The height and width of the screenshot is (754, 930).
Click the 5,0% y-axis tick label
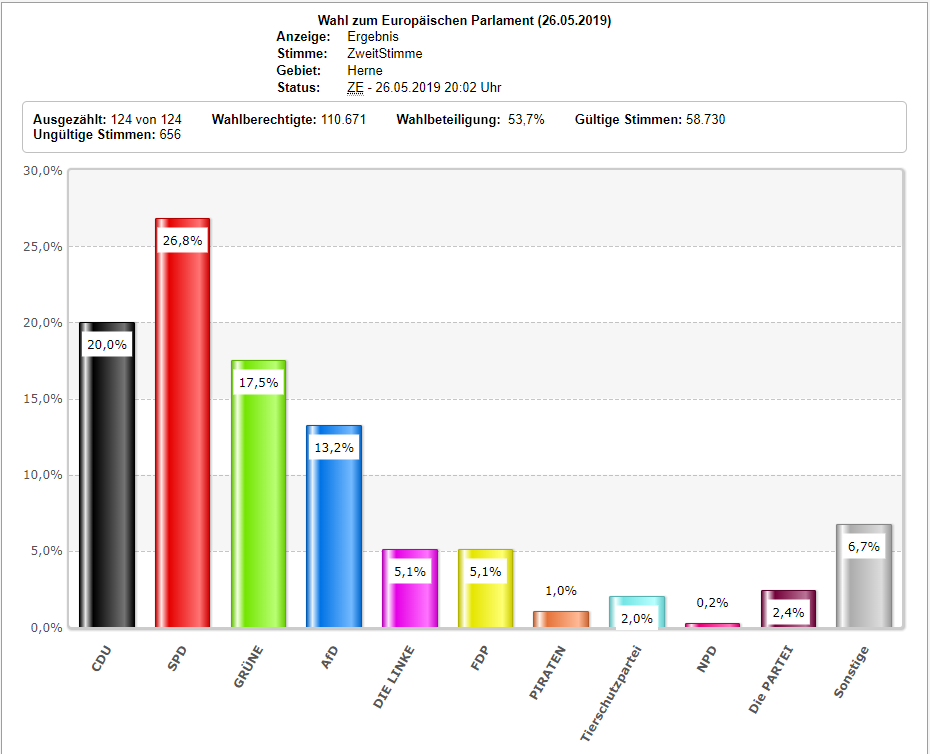point(46,551)
